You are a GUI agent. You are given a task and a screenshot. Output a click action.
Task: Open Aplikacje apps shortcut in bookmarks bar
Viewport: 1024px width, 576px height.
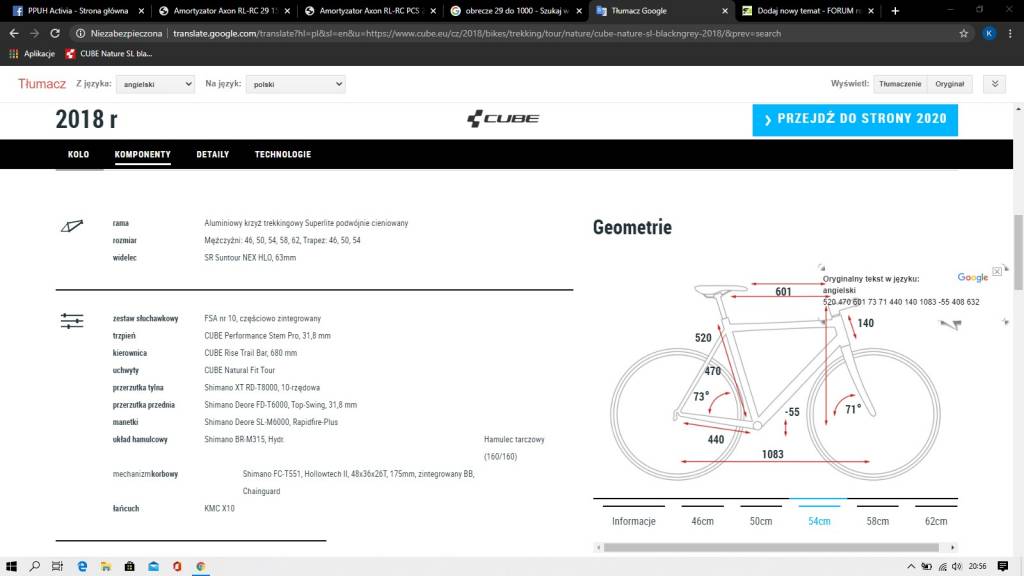(x=31, y=54)
